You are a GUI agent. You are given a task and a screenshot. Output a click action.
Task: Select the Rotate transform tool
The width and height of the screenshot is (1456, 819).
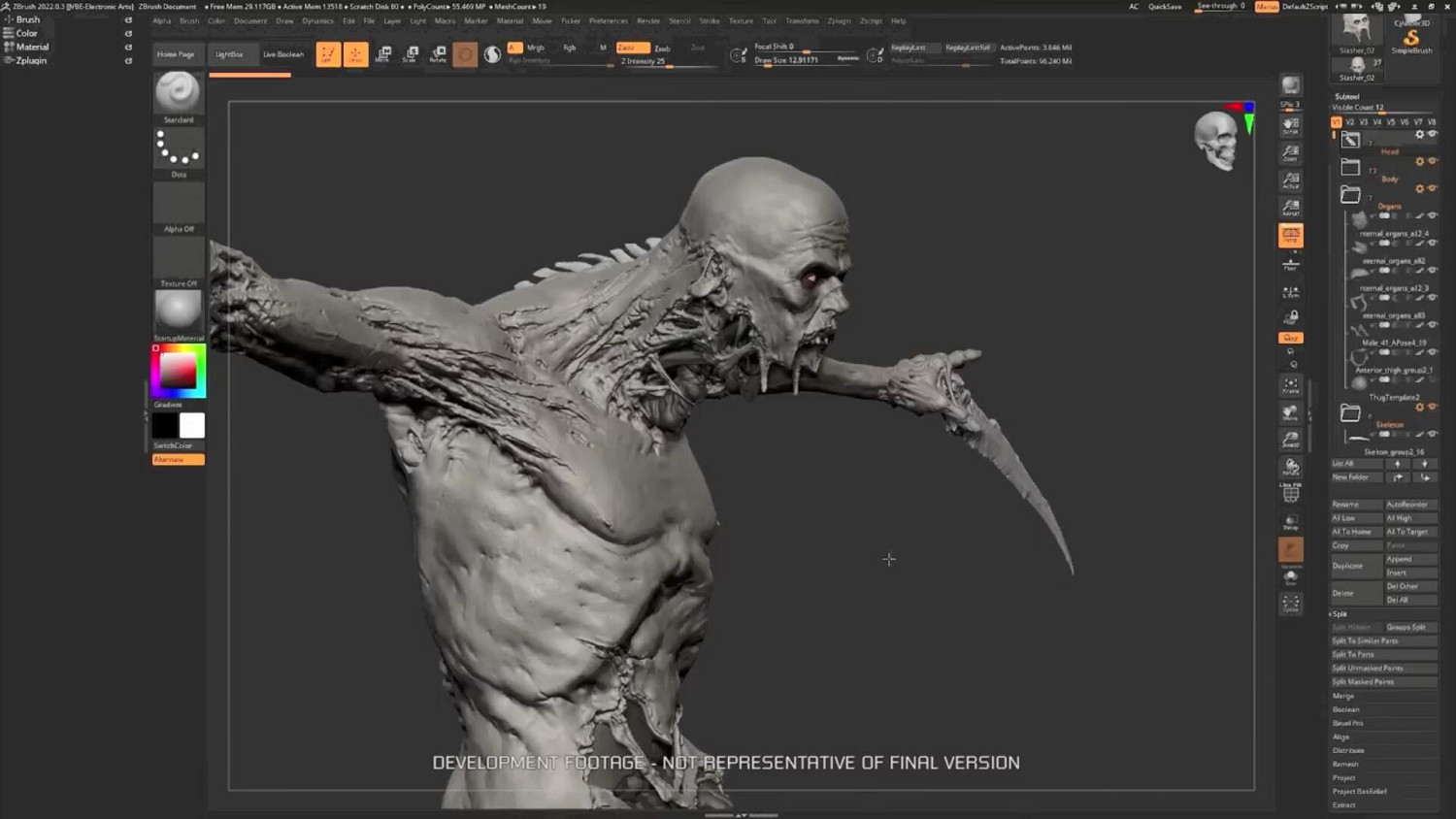coord(438,54)
